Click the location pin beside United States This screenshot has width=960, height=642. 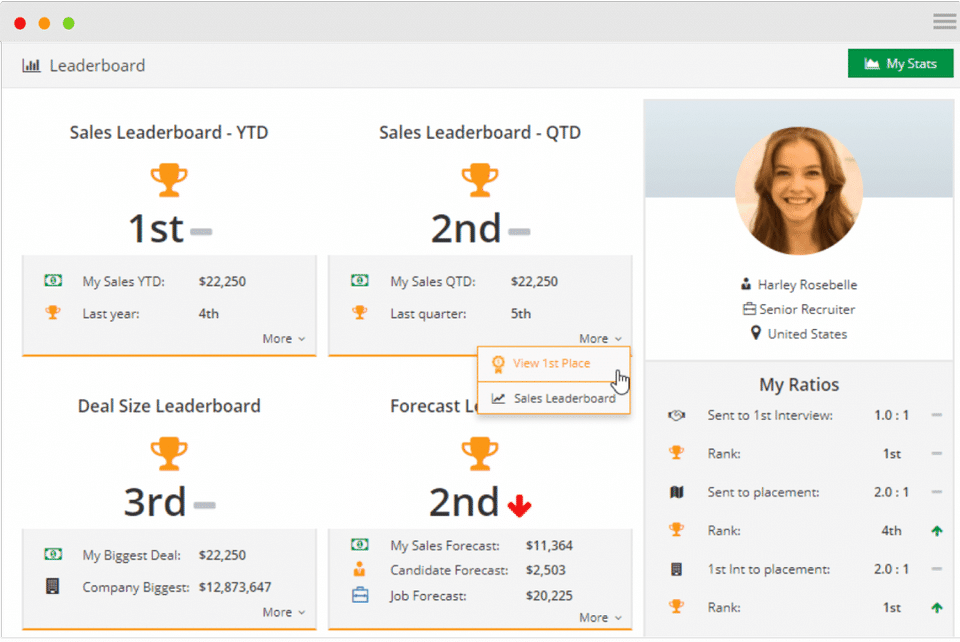click(x=756, y=333)
